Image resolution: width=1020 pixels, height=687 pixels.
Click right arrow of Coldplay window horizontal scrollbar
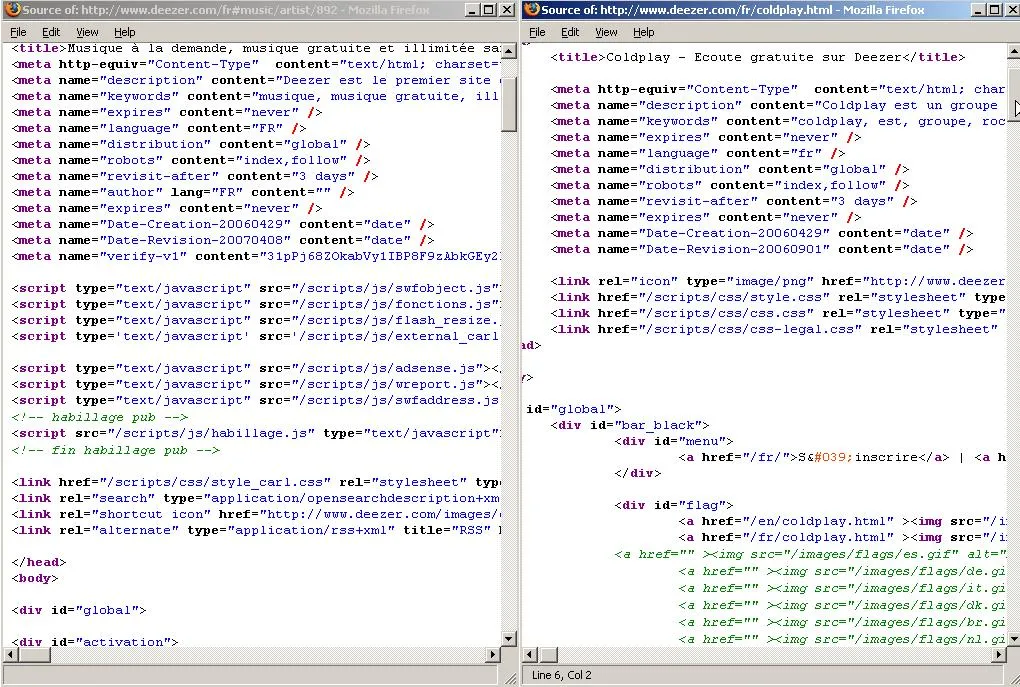pos(999,654)
